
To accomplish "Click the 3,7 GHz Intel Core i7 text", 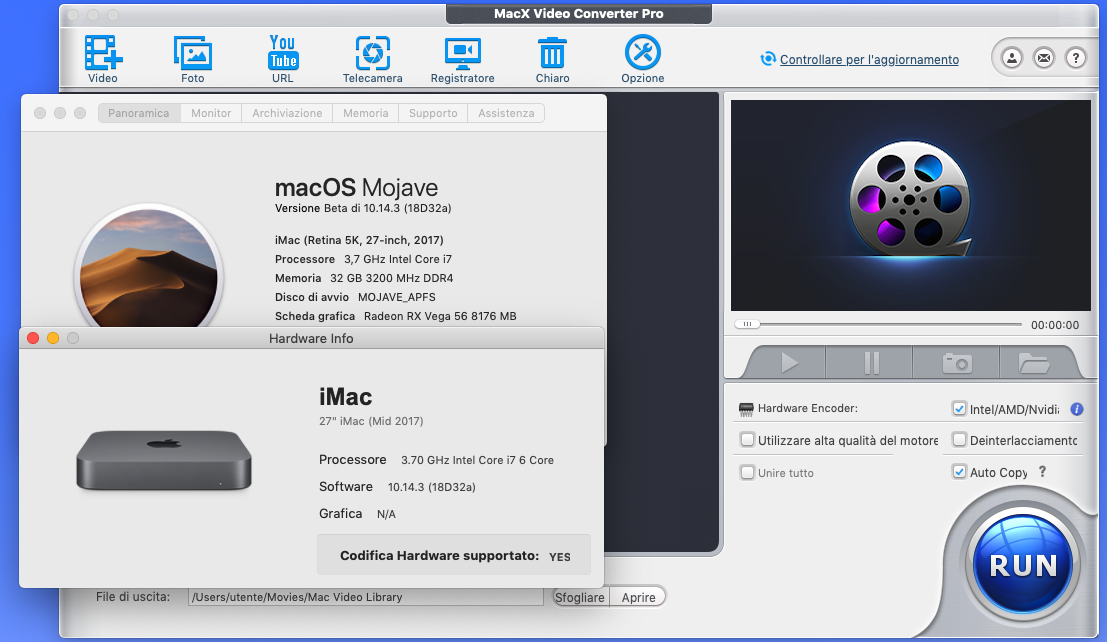I will click(x=398, y=259).
